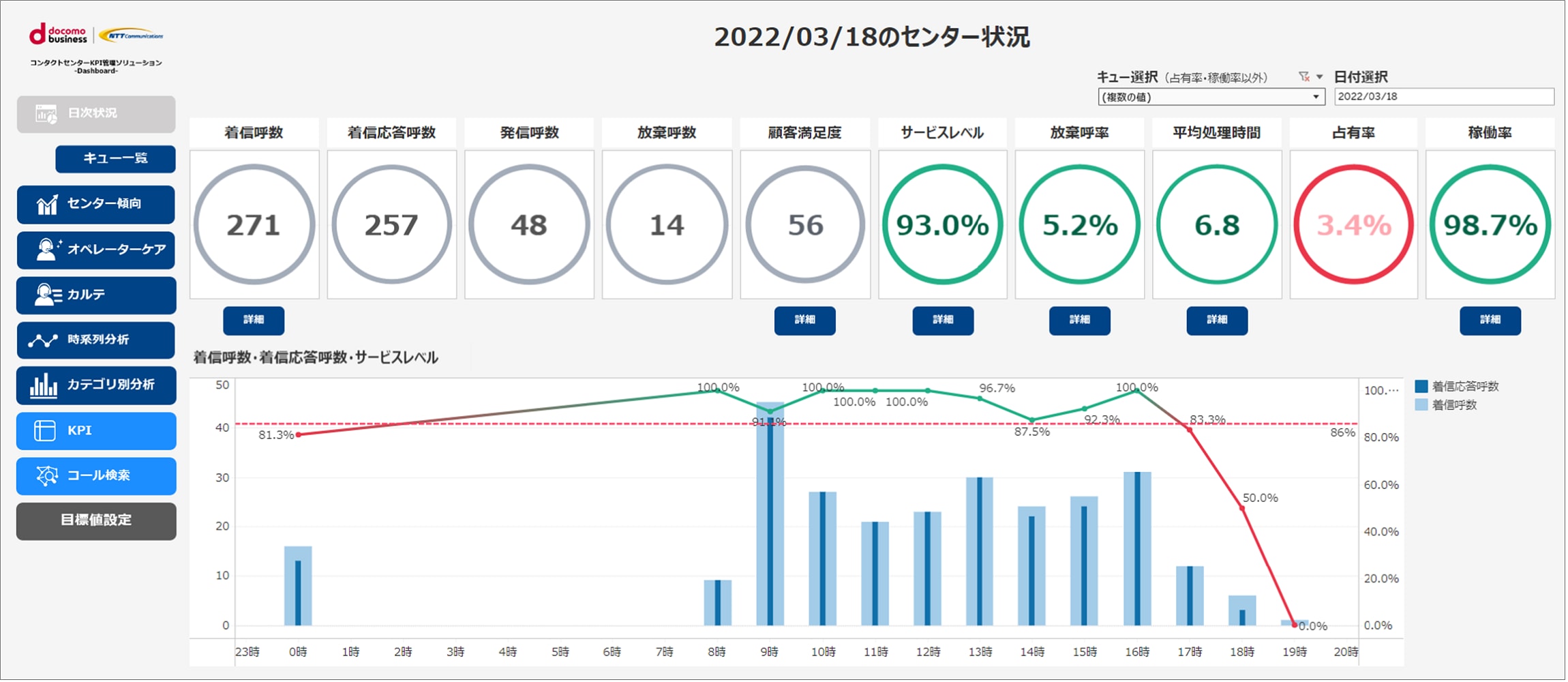The height and width of the screenshot is (682, 1568).
Task: Click the KPI table icon
Action: tap(44, 431)
